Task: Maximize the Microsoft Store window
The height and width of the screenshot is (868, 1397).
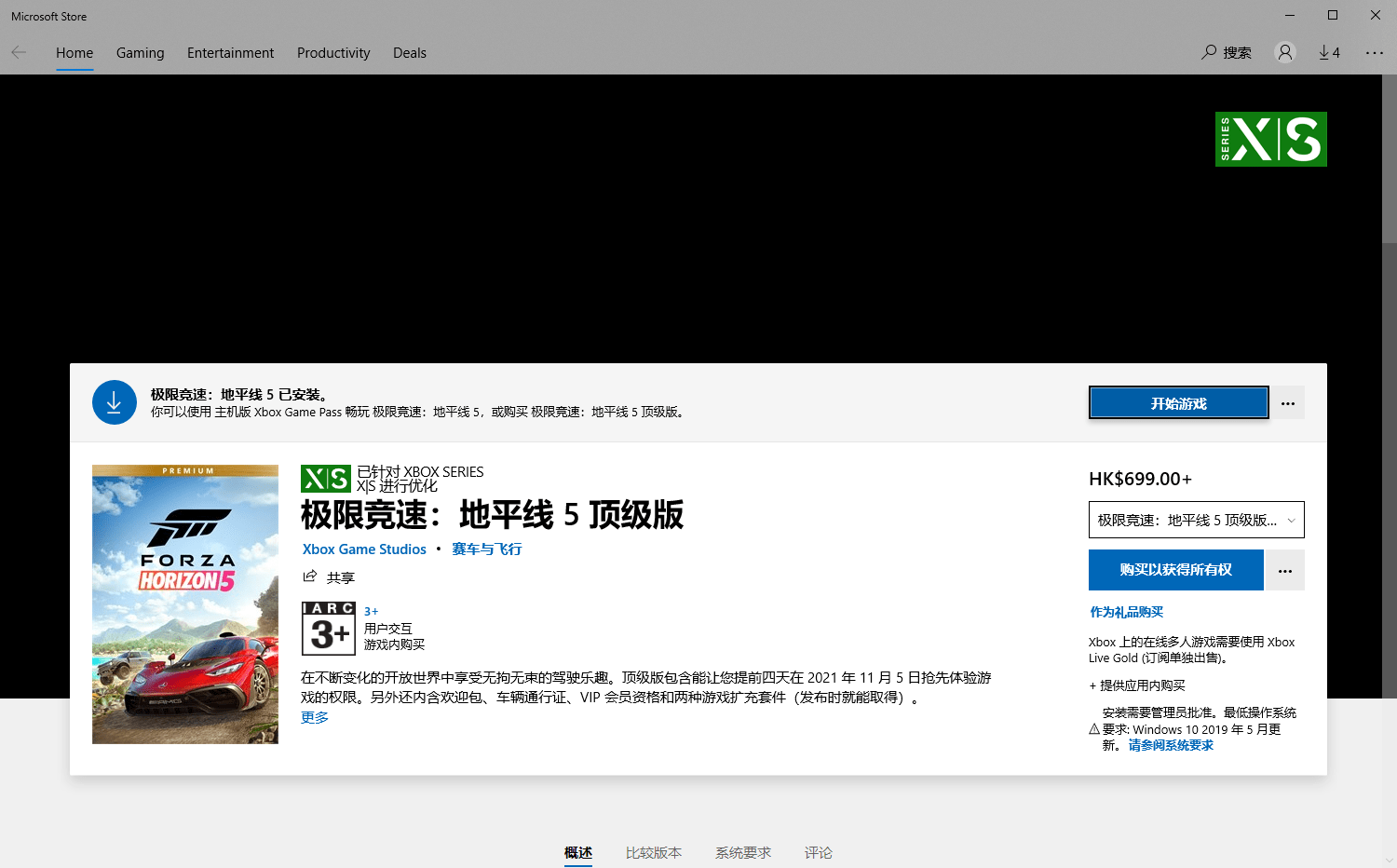Action: [1333, 15]
